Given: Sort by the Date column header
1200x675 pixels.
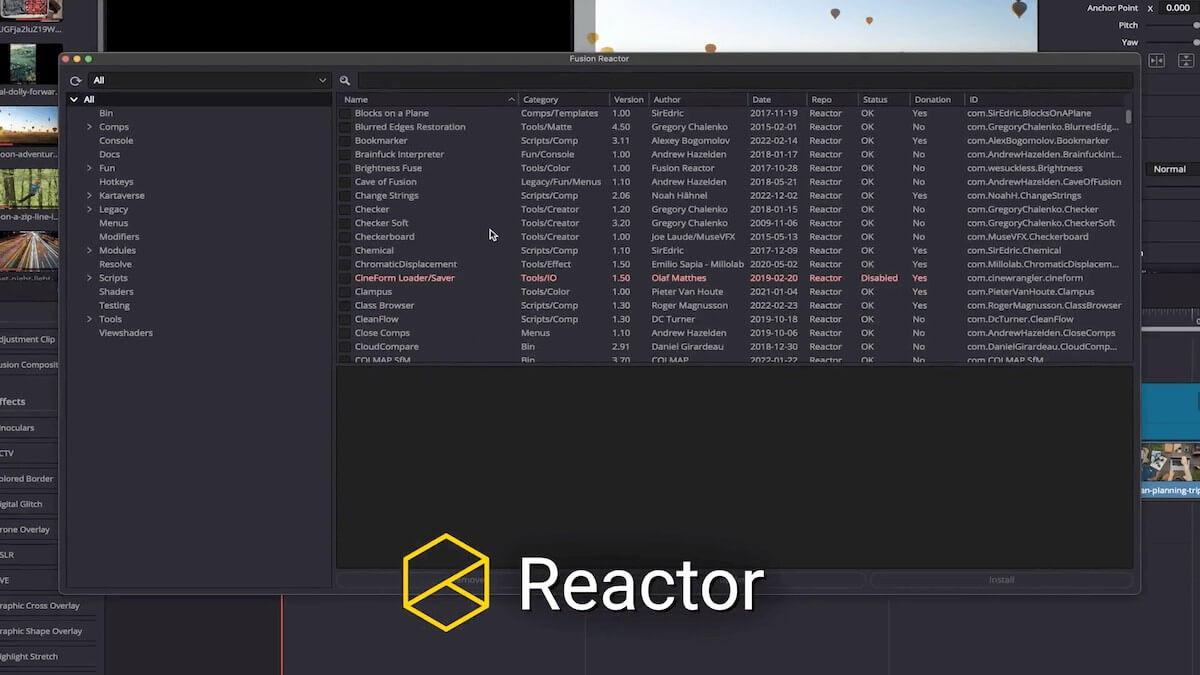Looking at the screenshot, I should tap(777, 99).
